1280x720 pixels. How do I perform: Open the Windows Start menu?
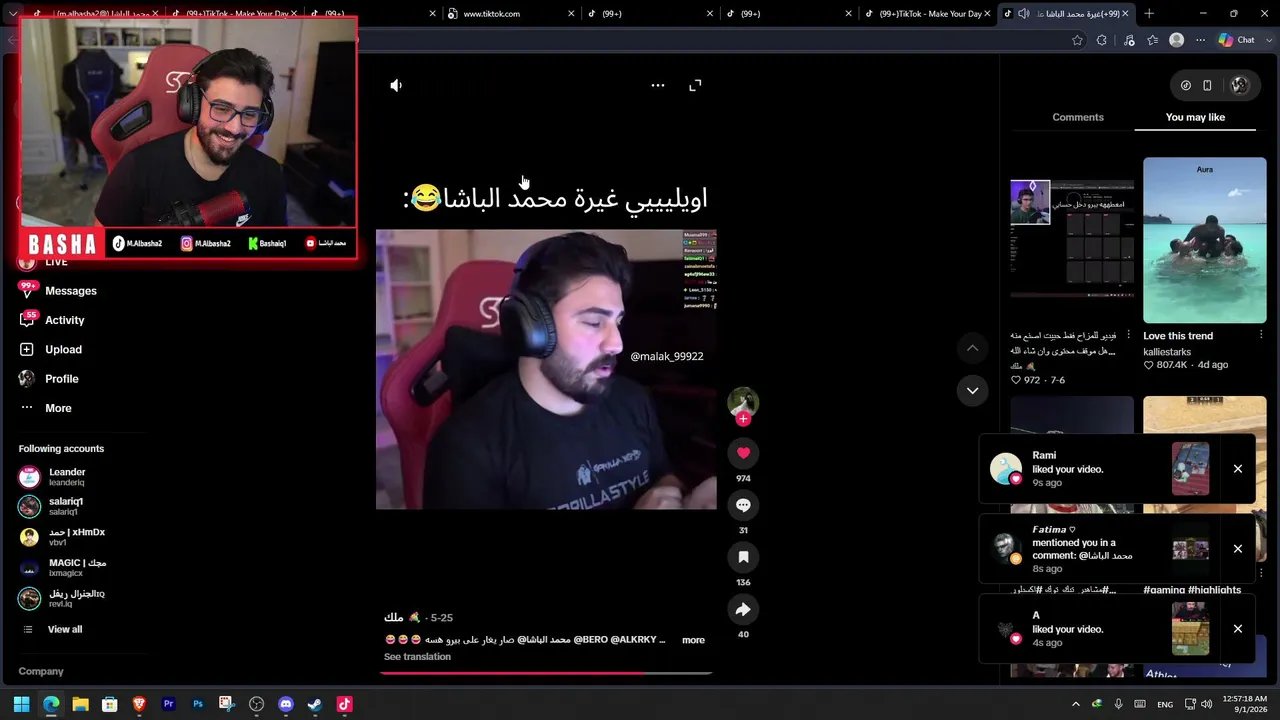click(22, 704)
